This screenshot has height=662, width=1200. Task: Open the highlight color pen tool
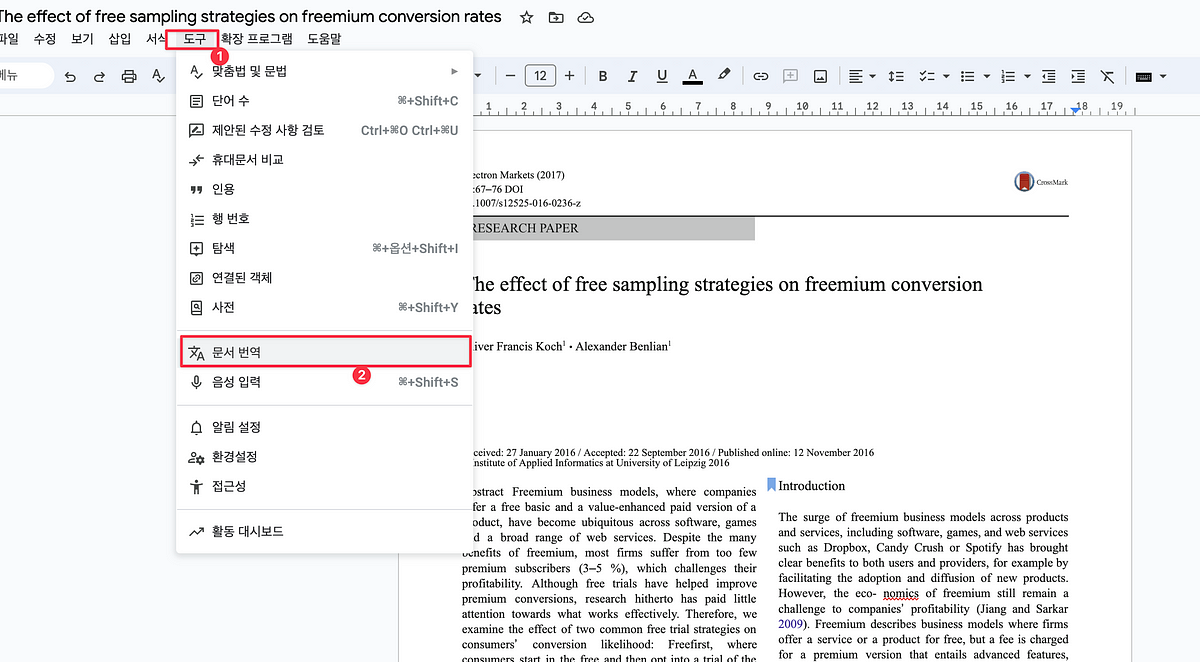(724, 75)
